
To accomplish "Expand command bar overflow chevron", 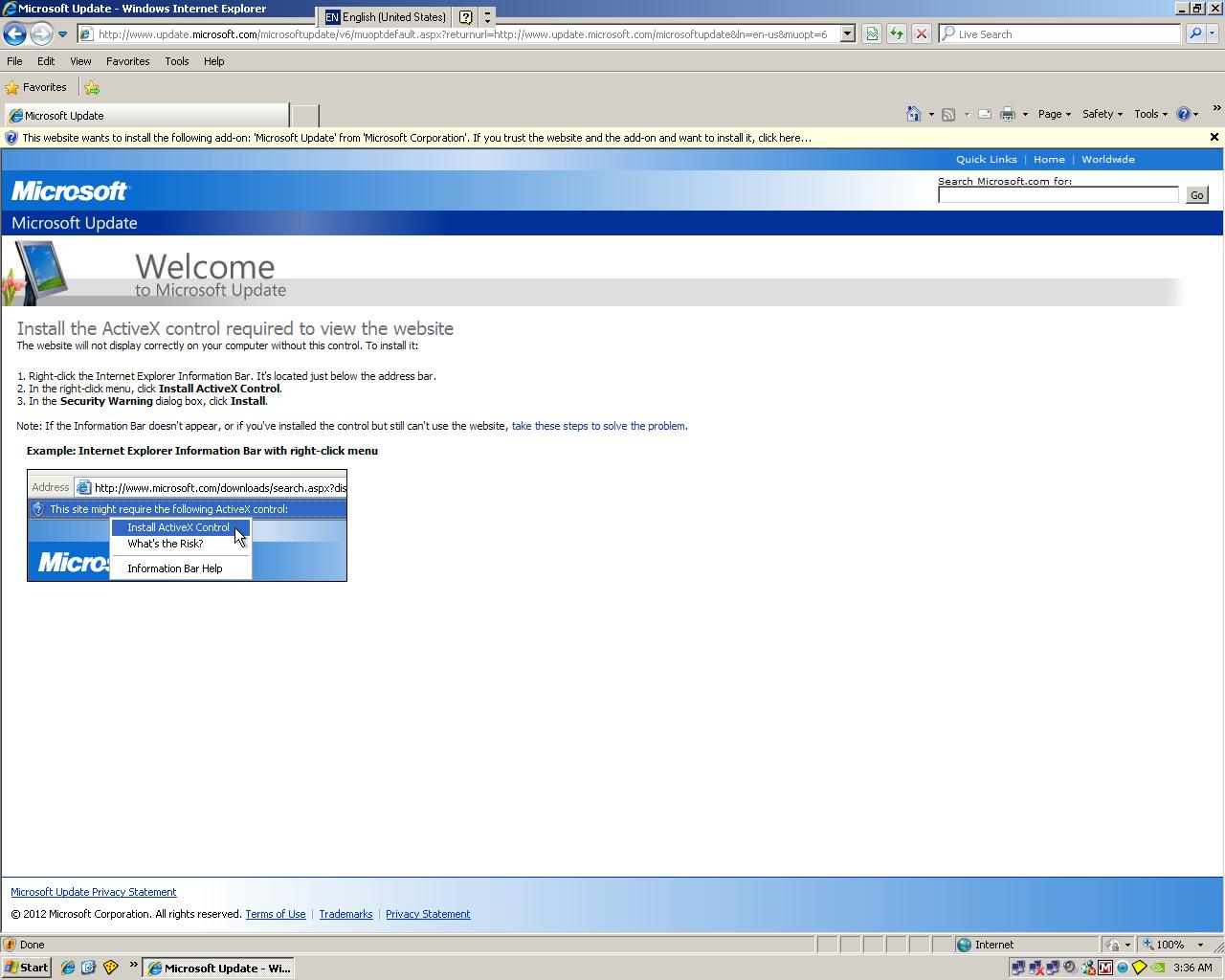I will pyautogui.click(x=1216, y=108).
